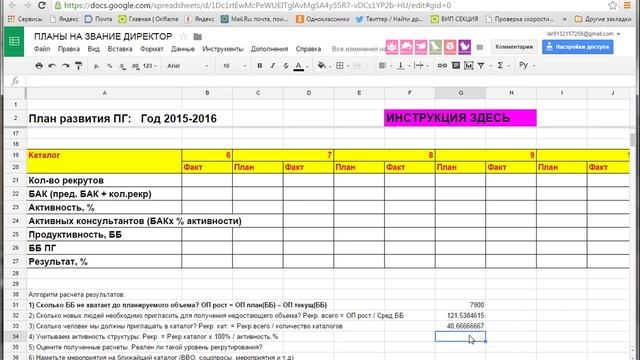
Task: Rename the document ПЛАНЫ НА ЗВАНИЕ ДИРЕКТОР
Action: tap(103, 36)
